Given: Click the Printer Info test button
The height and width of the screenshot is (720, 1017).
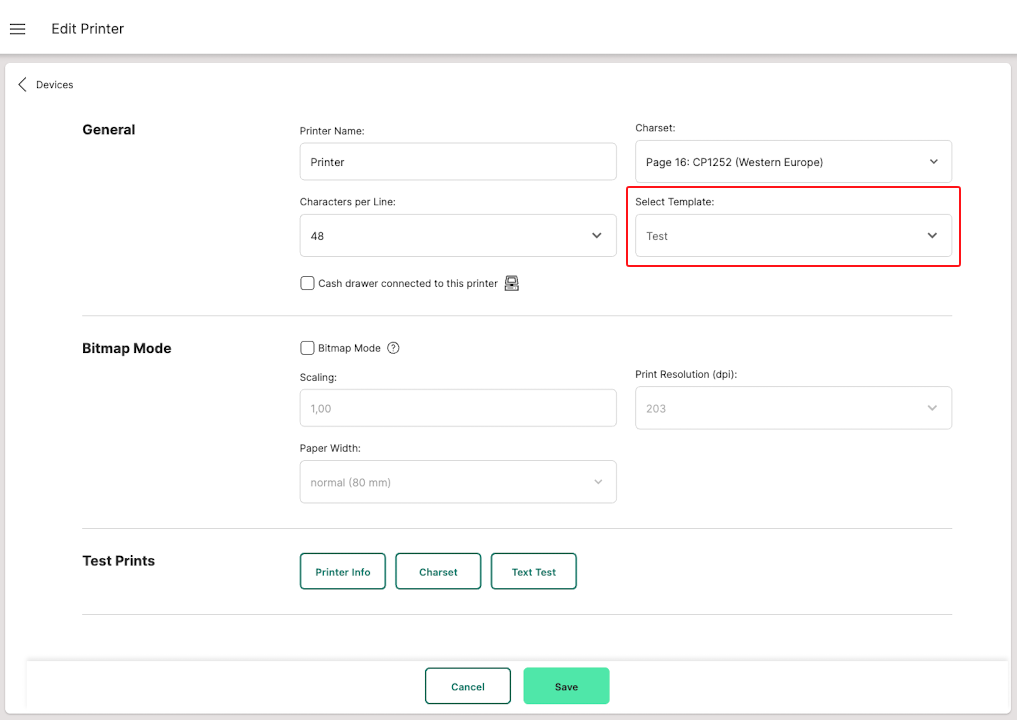Looking at the screenshot, I should 342,572.
